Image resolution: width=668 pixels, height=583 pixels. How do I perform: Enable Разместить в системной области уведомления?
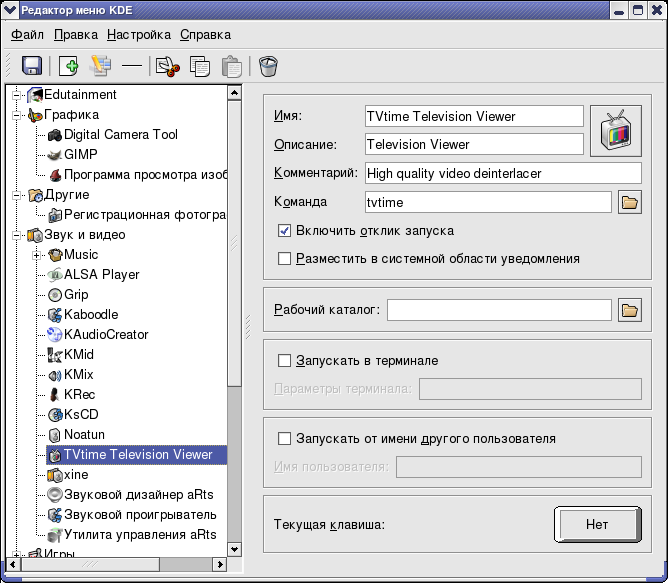(284, 259)
